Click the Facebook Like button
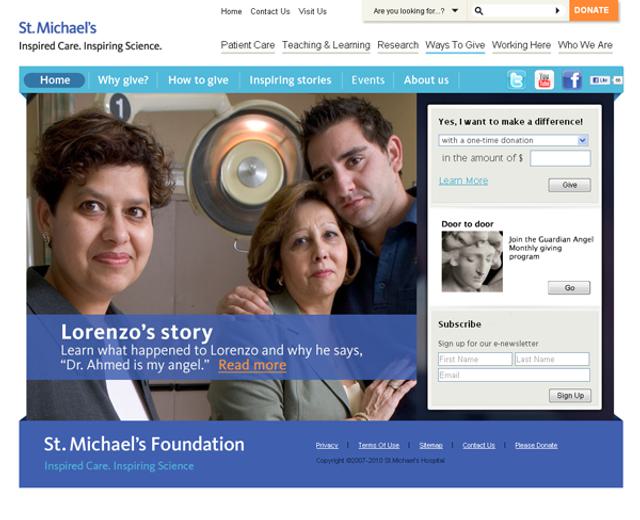 click(600, 80)
